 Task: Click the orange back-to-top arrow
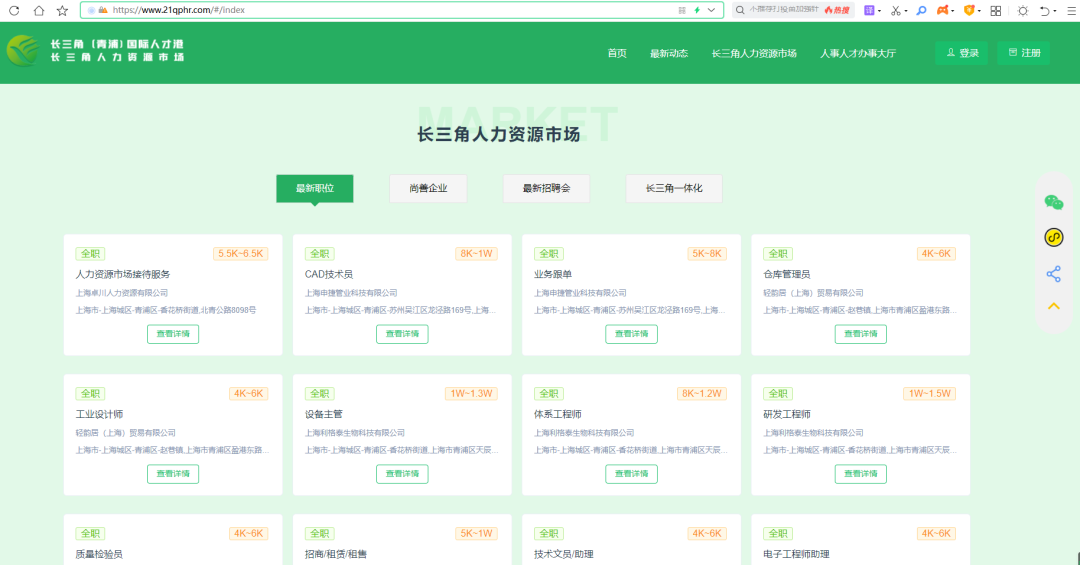[x=1054, y=306]
